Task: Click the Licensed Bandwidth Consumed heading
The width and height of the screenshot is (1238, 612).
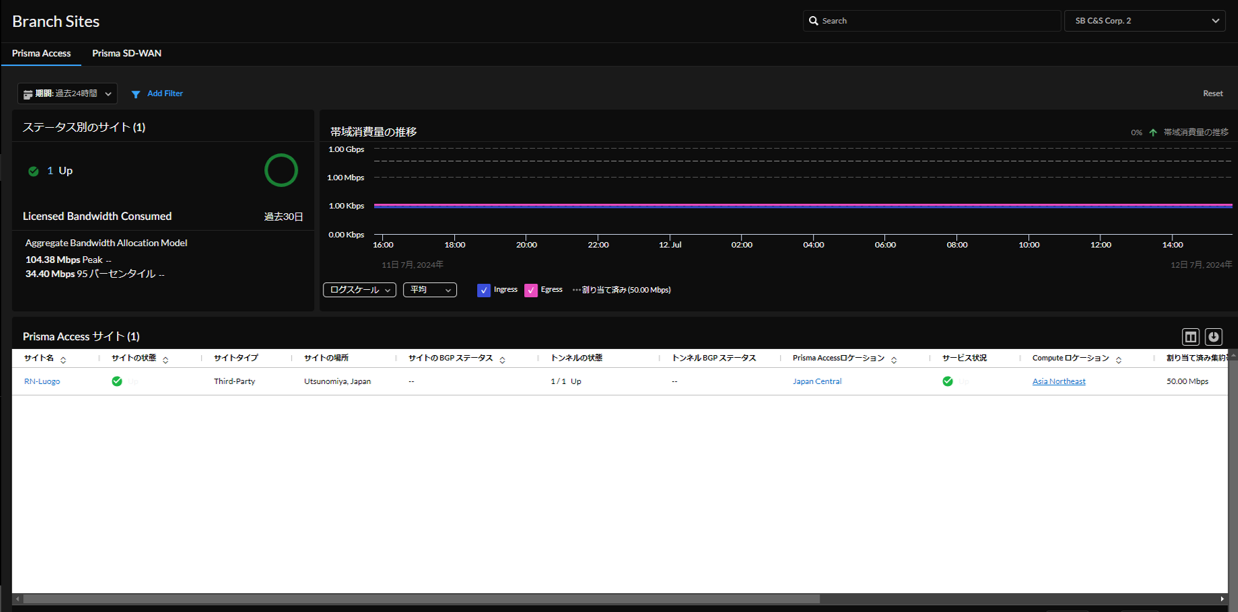Action: pos(97,216)
